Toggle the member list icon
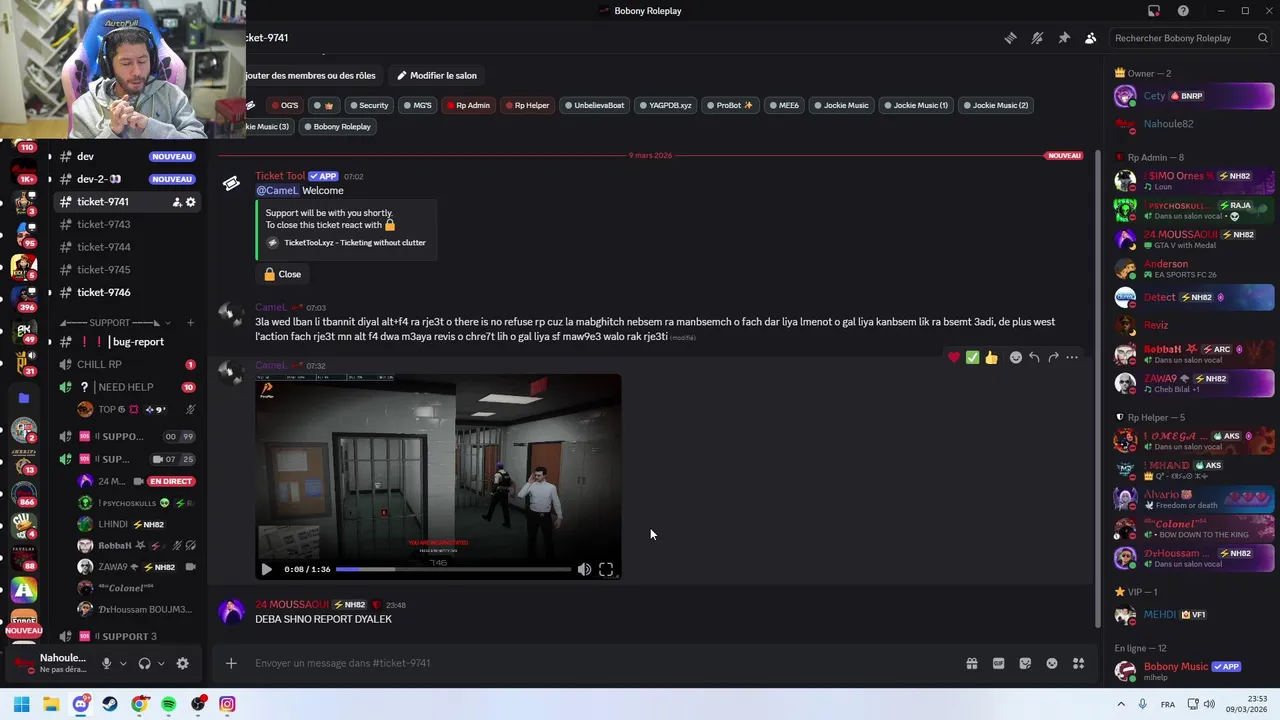 coord(1090,38)
